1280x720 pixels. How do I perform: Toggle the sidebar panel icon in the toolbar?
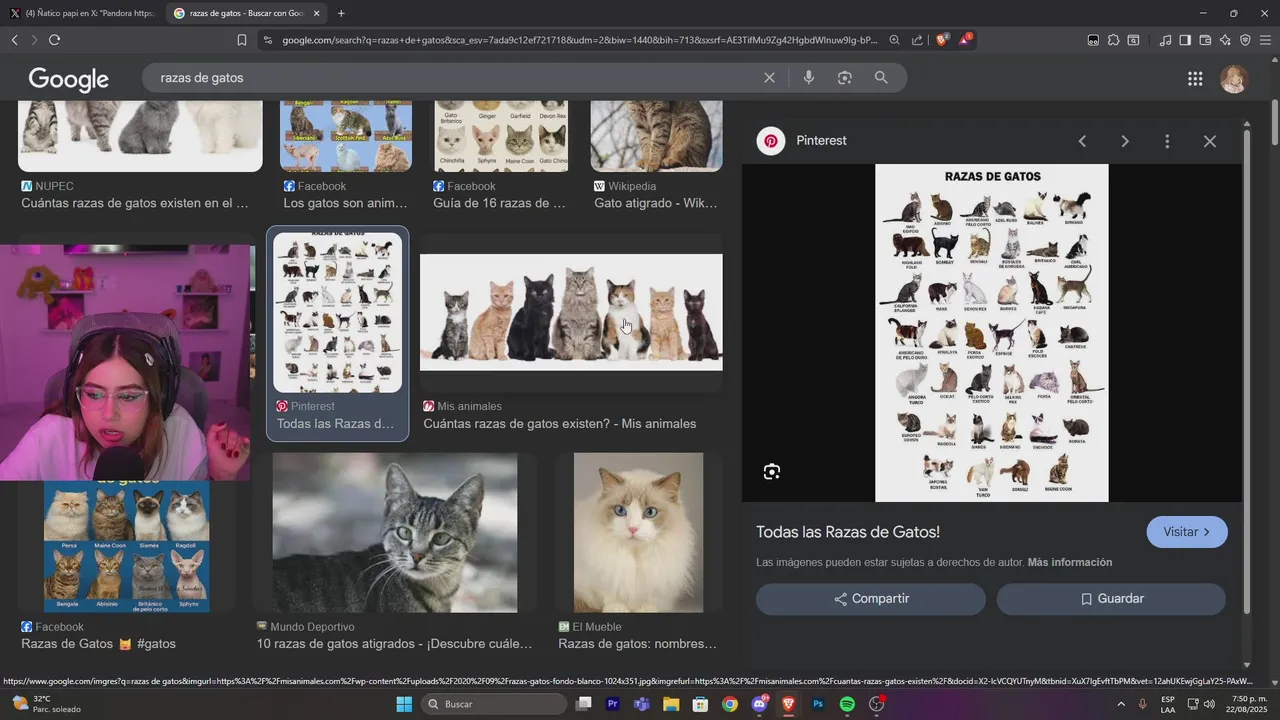[x=1185, y=40]
